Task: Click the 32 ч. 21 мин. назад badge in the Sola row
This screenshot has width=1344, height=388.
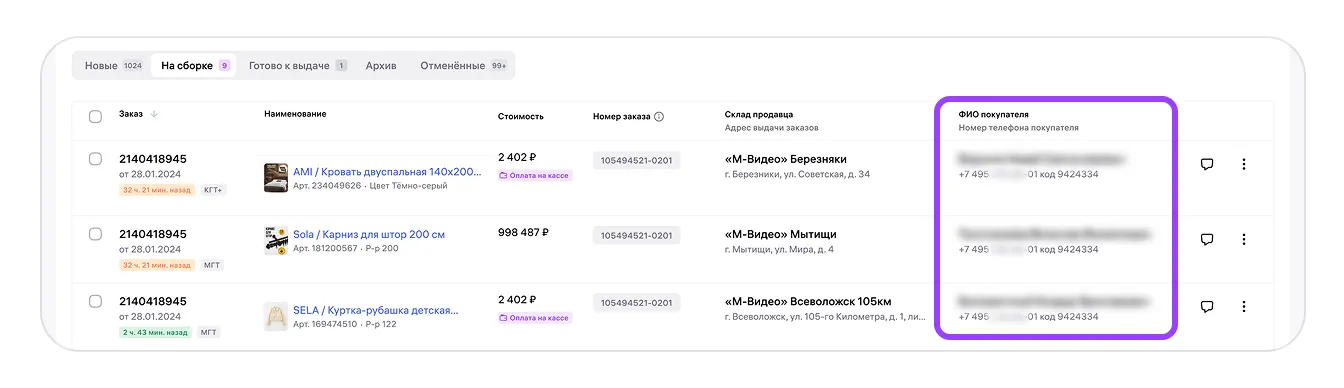Action: (x=157, y=265)
